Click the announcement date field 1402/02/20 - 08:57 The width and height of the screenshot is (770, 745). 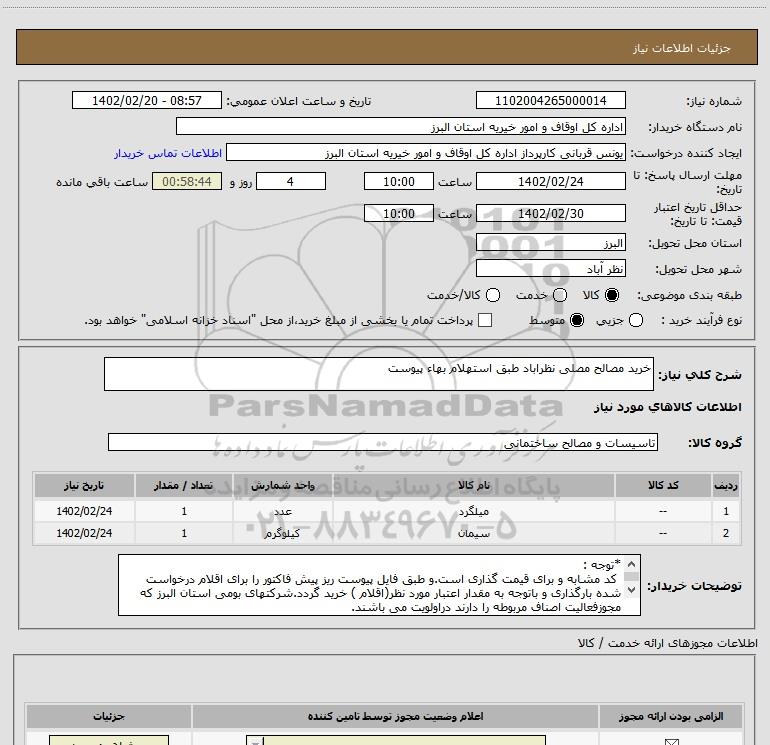tap(147, 100)
